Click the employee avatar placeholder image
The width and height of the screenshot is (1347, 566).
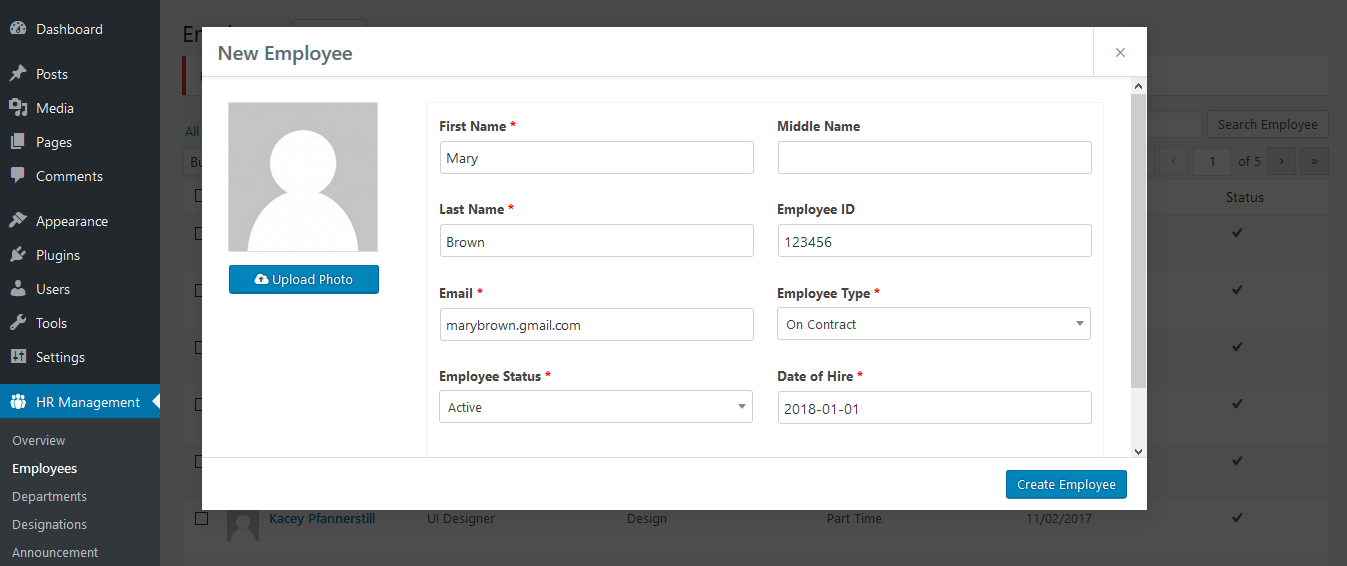click(303, 177)
